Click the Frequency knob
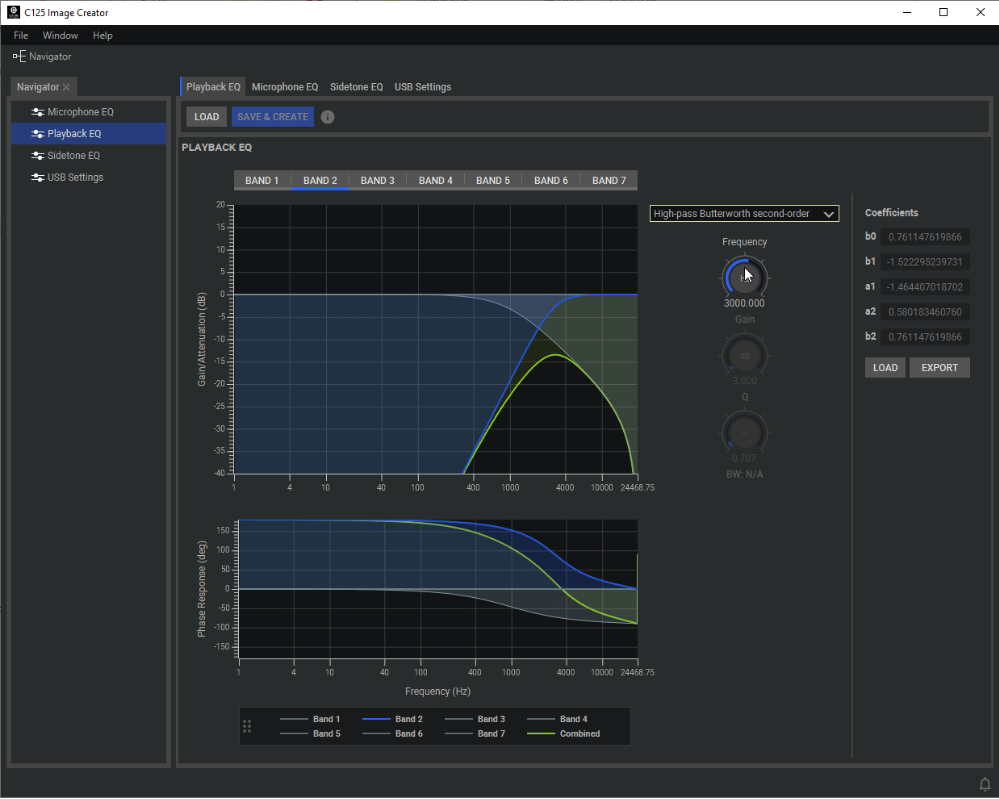 [744, 276]
